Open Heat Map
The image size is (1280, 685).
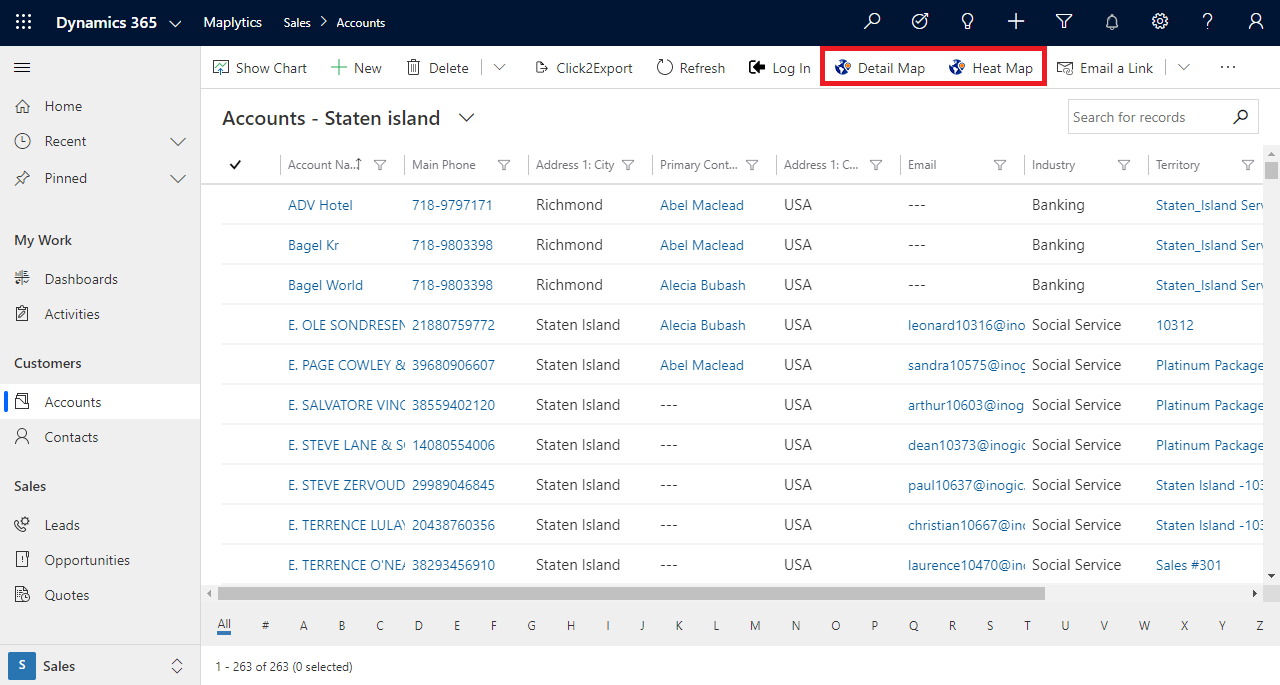[991, 68]
